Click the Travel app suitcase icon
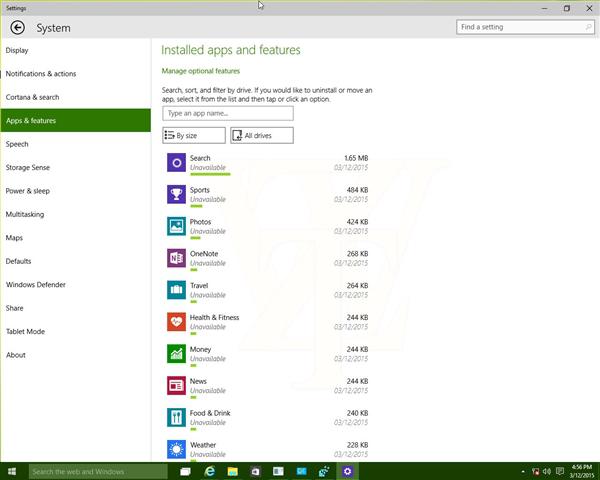The image size is (600, 480). coord(175,290)
